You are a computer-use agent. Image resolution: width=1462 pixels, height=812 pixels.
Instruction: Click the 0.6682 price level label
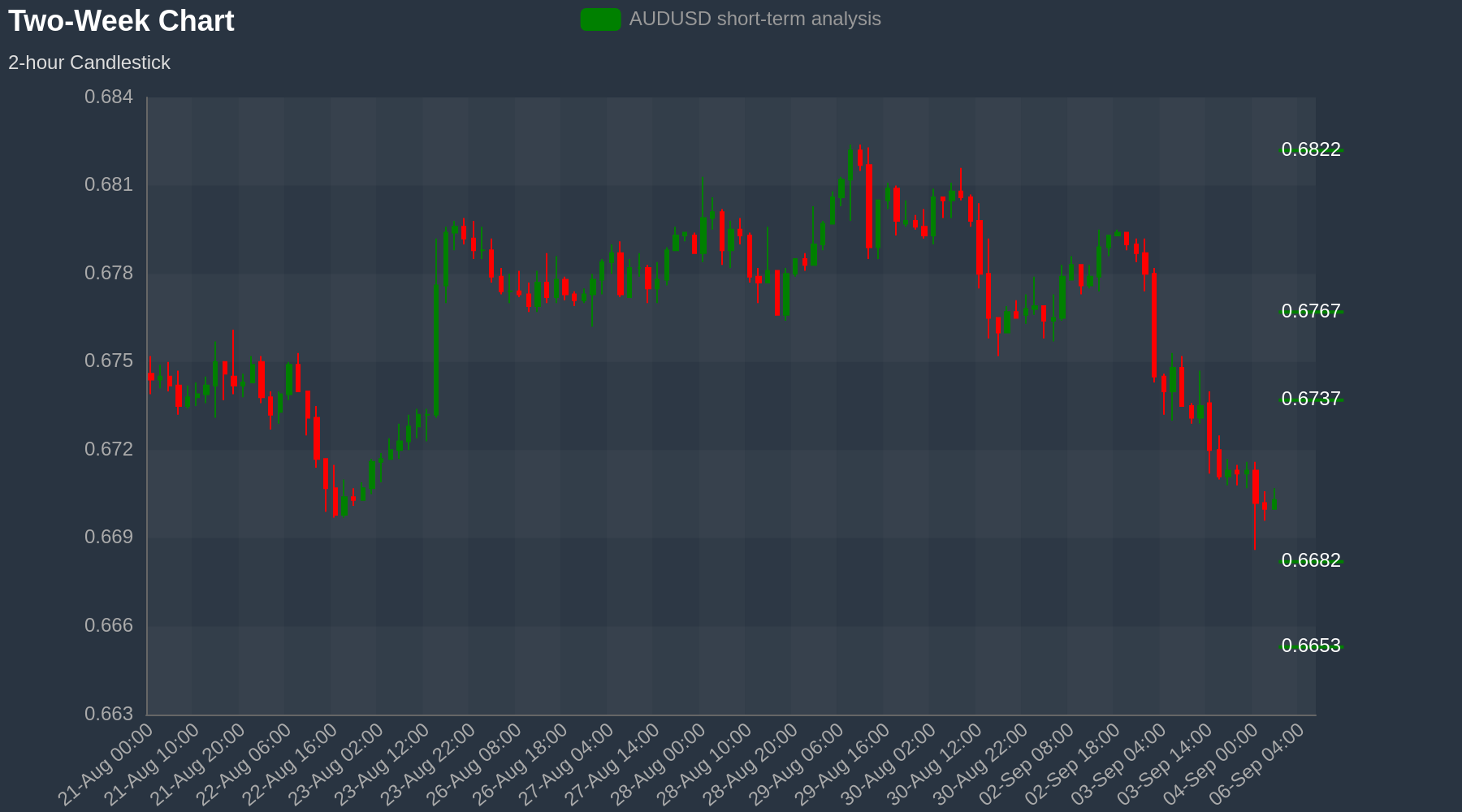1311,560
